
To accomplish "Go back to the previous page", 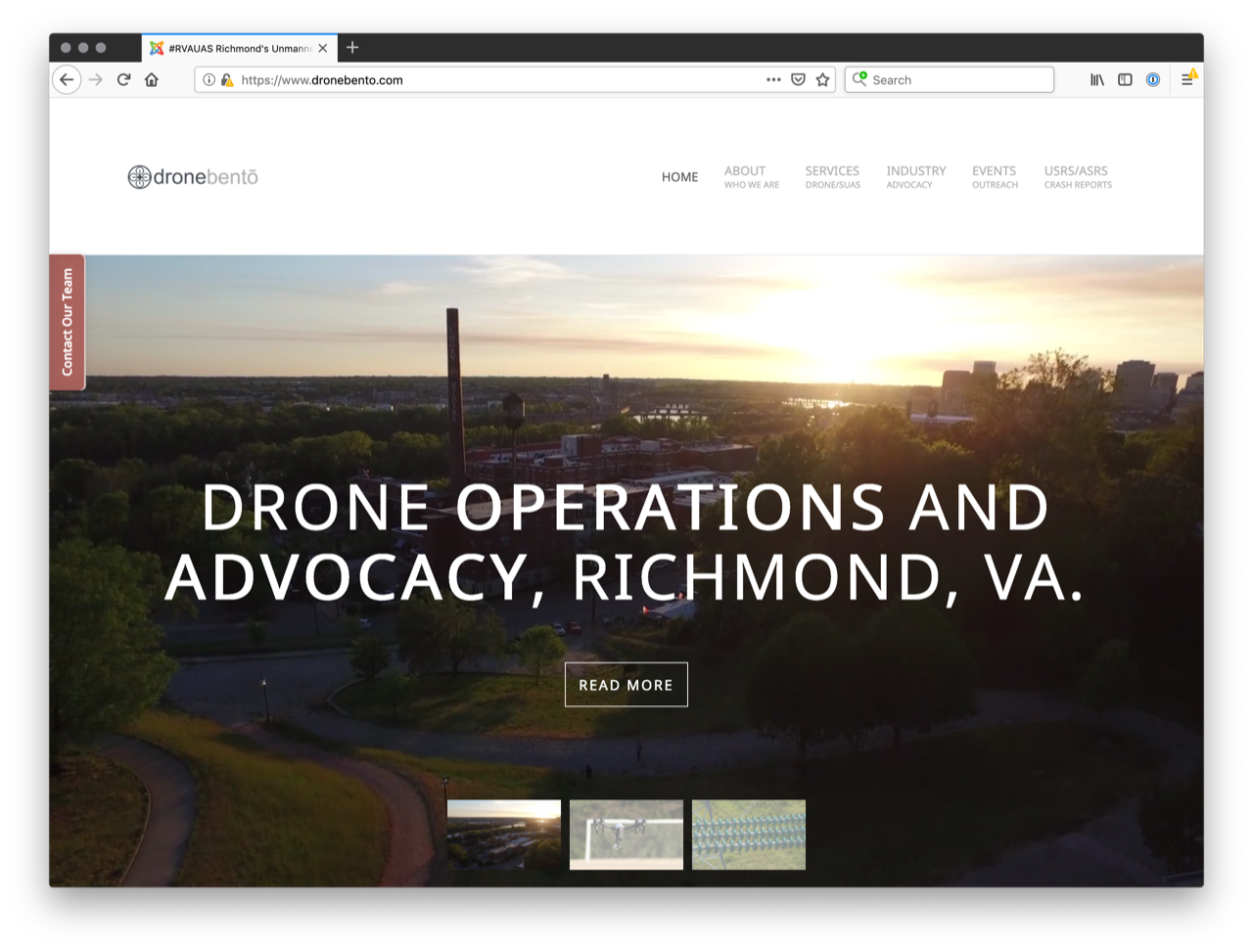I will point(67,80).
